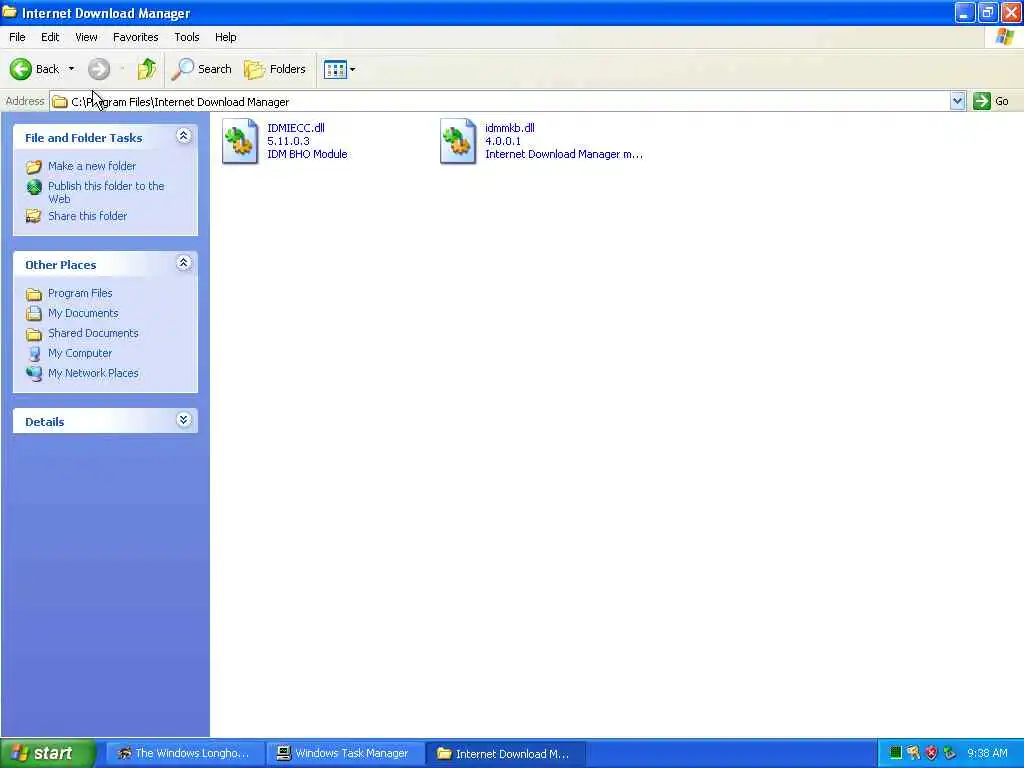Open the Back history dropdown arrow
The width and height of the screenshot is (1024, 768).
click(71, 69)
